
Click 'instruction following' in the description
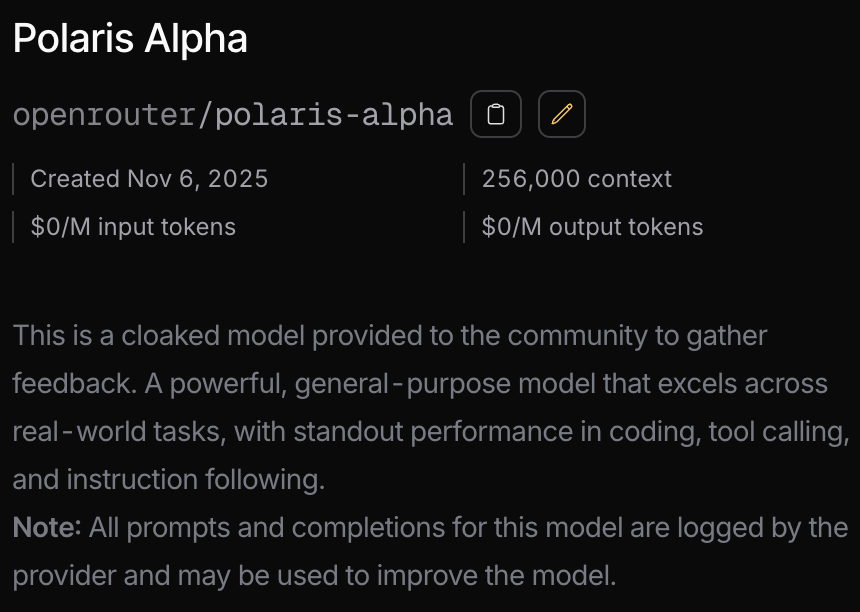[x=196, y=479]
